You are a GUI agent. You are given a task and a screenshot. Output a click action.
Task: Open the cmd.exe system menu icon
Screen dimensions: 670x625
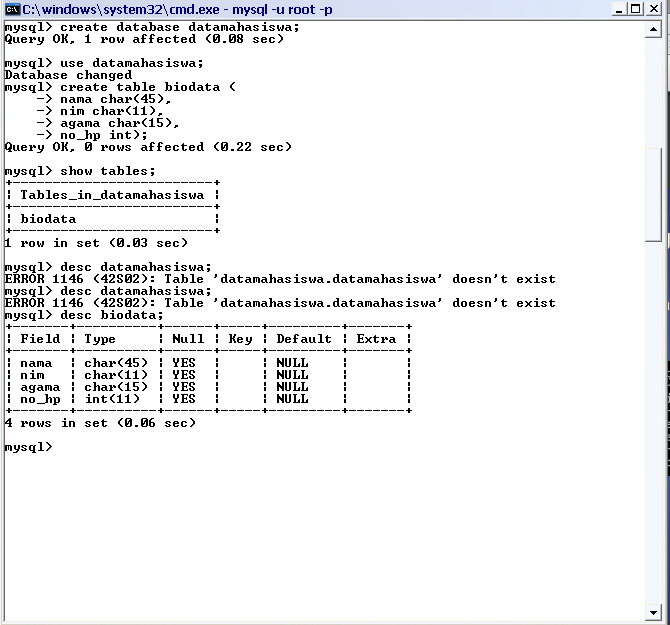(12, 9)
